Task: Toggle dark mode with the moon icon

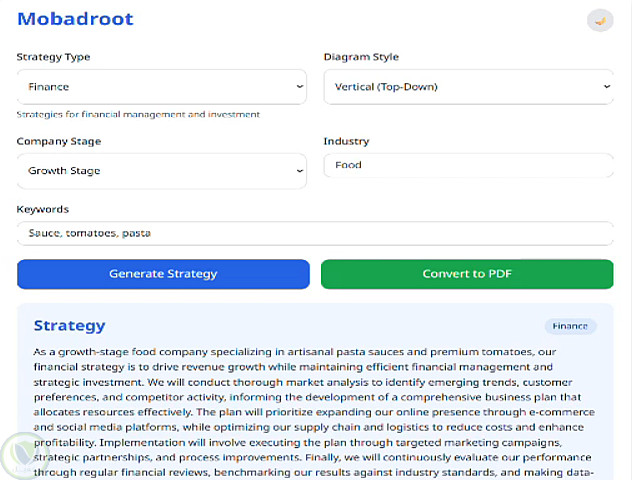Action: 600,20
